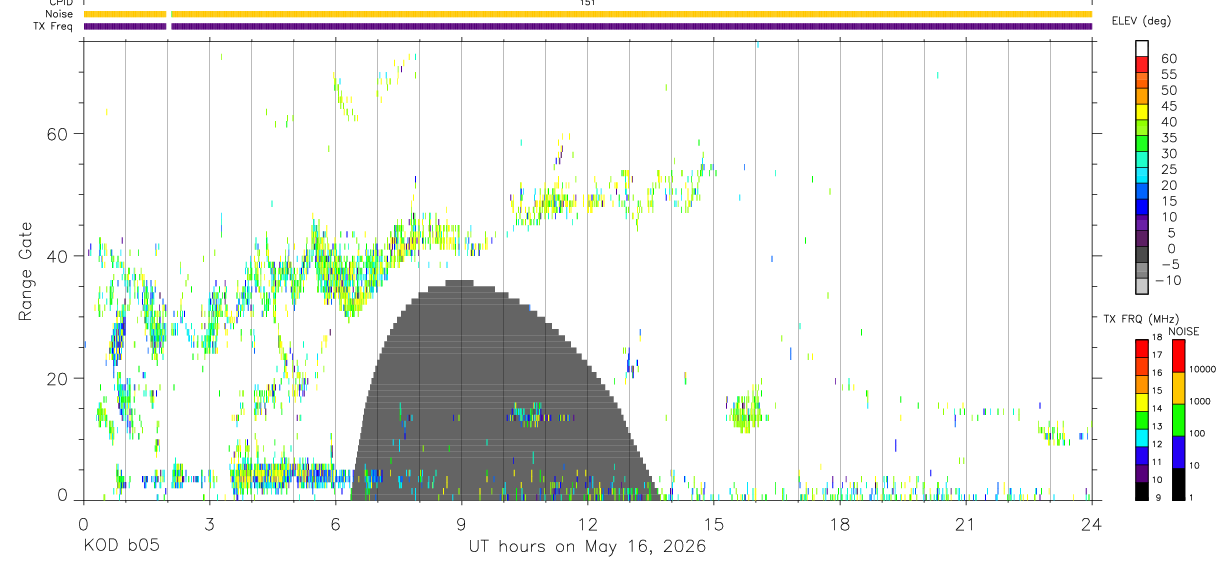Screen dimensions: 1228x567
Task: Click NOISE colorbar label '1000'
Action: pyautogui.click(x=1202, y=402)
